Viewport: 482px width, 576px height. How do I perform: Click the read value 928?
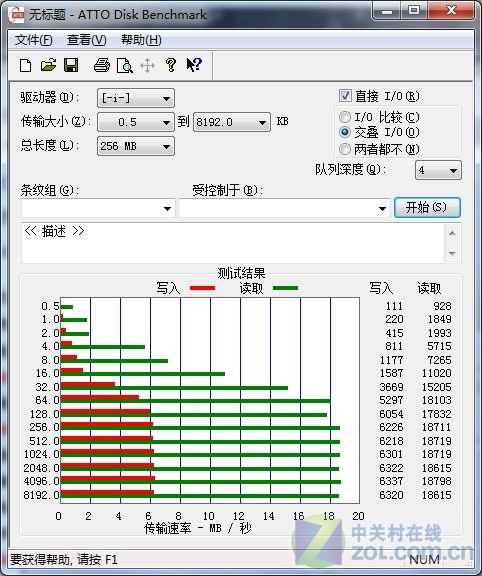click(x=442, y=306)
